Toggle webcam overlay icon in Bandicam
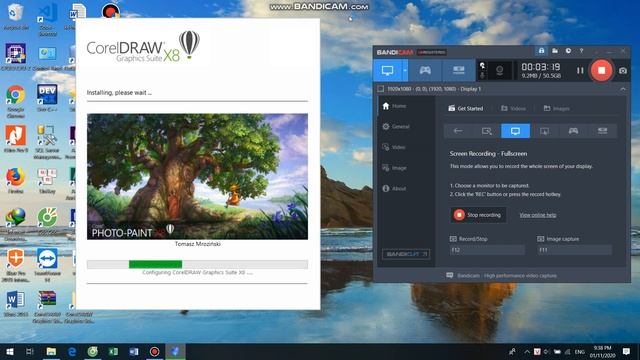Viewport: 640px width, 360px height. [x=500, y=71]
